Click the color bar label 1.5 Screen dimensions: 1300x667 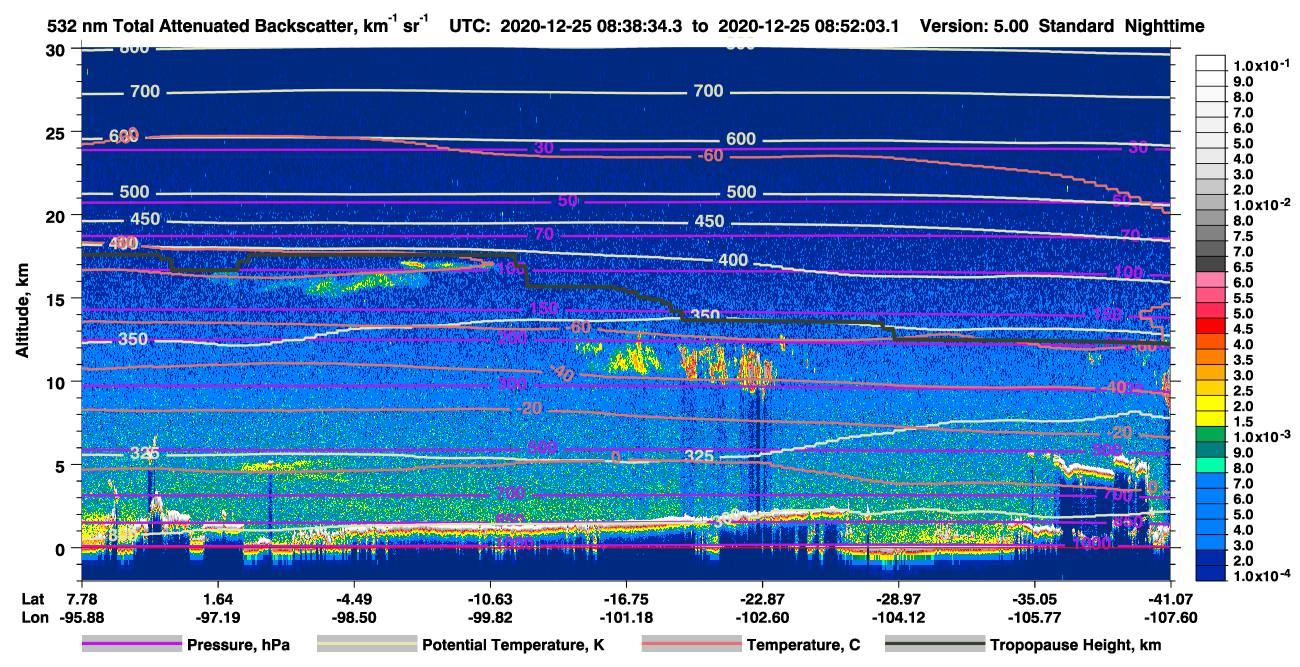[x=1242, y=421]
